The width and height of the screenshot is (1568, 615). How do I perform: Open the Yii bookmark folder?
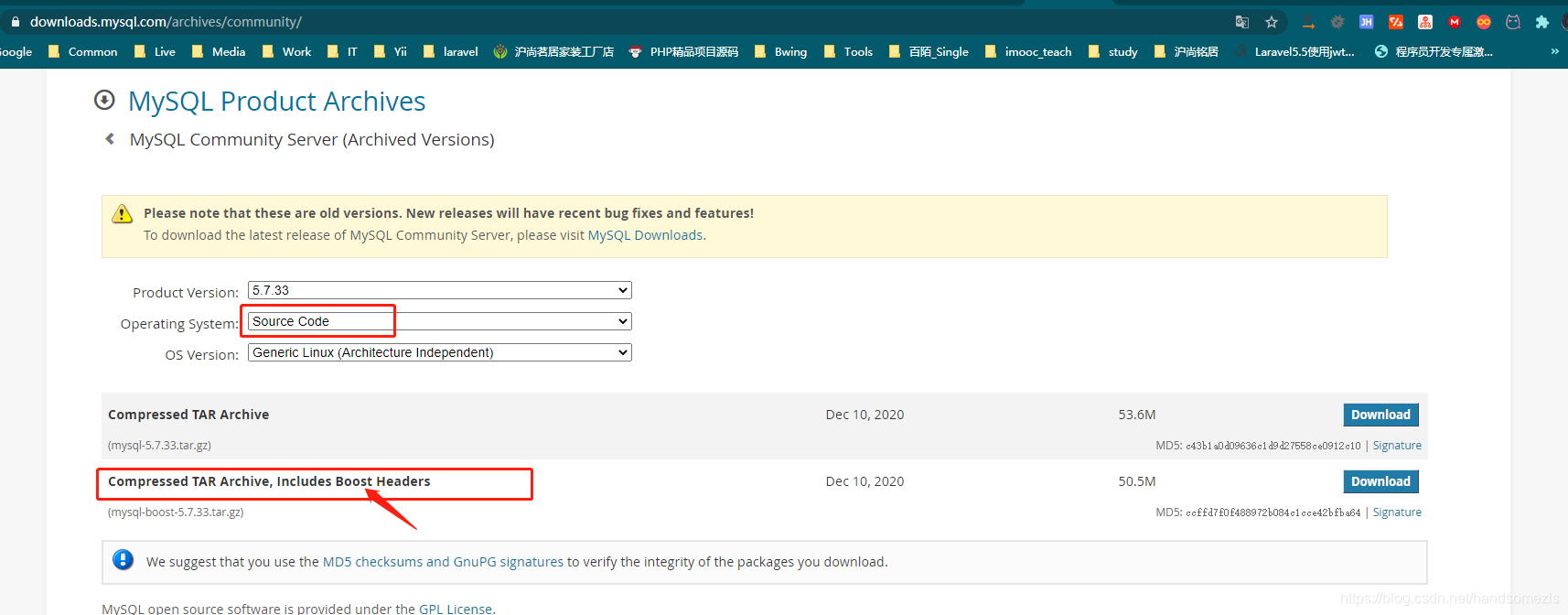[x=391, y=52]
